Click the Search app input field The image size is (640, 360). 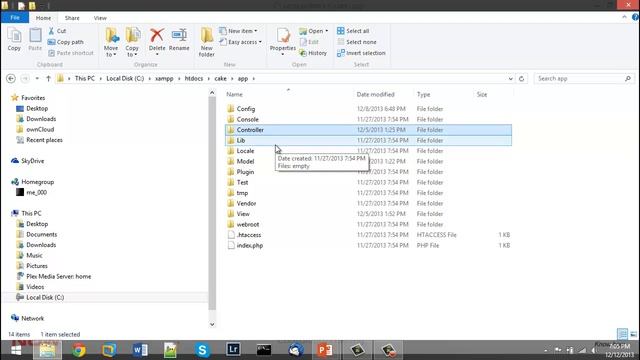pyautogui.click(x=584, y=78)
